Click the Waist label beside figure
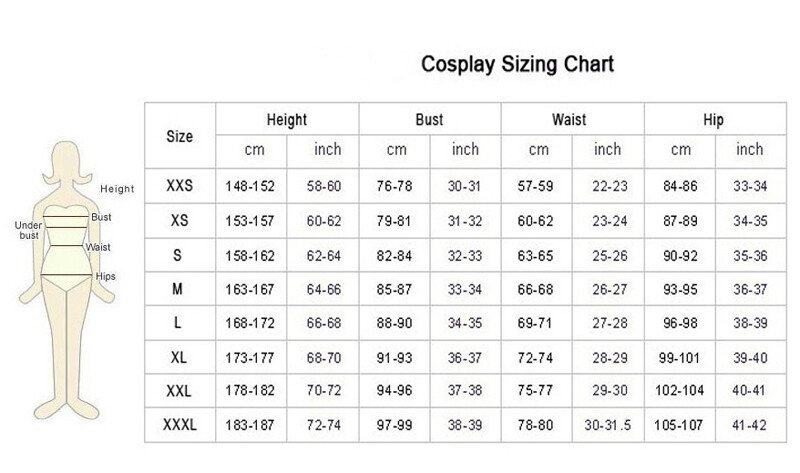 click(98, 247)
